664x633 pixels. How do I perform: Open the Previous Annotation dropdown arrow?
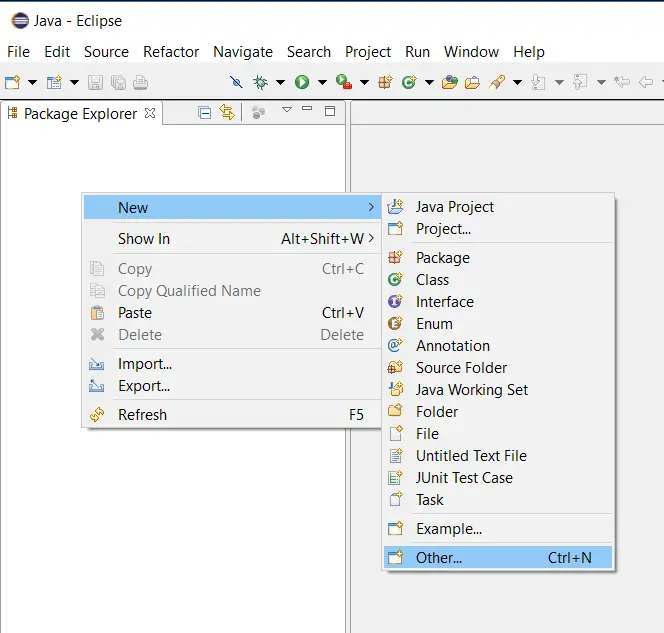pyautogui.click(x=601, y=82)
